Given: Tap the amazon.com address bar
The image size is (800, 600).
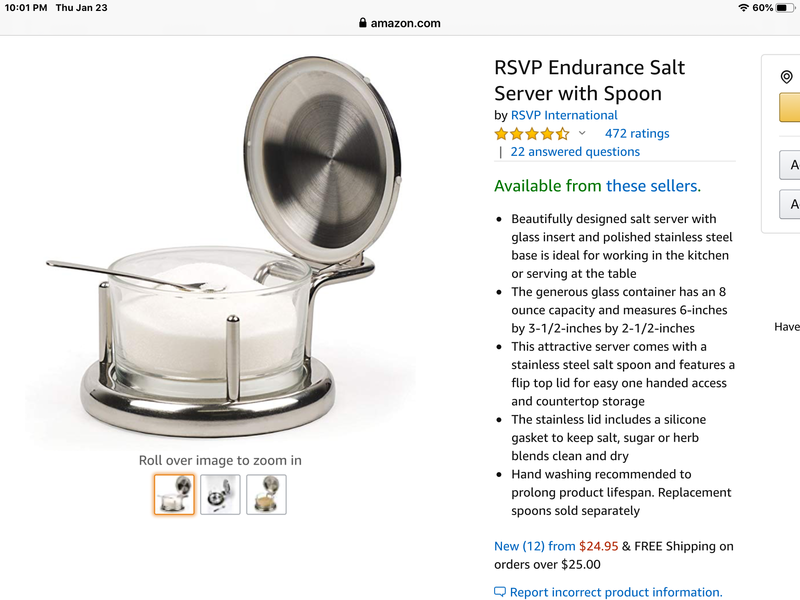Looking at the screenshot, I should point(400,23).
